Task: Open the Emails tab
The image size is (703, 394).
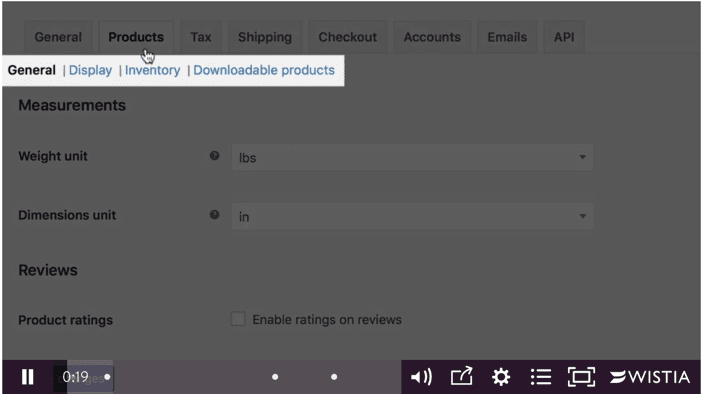Action: 507,37
